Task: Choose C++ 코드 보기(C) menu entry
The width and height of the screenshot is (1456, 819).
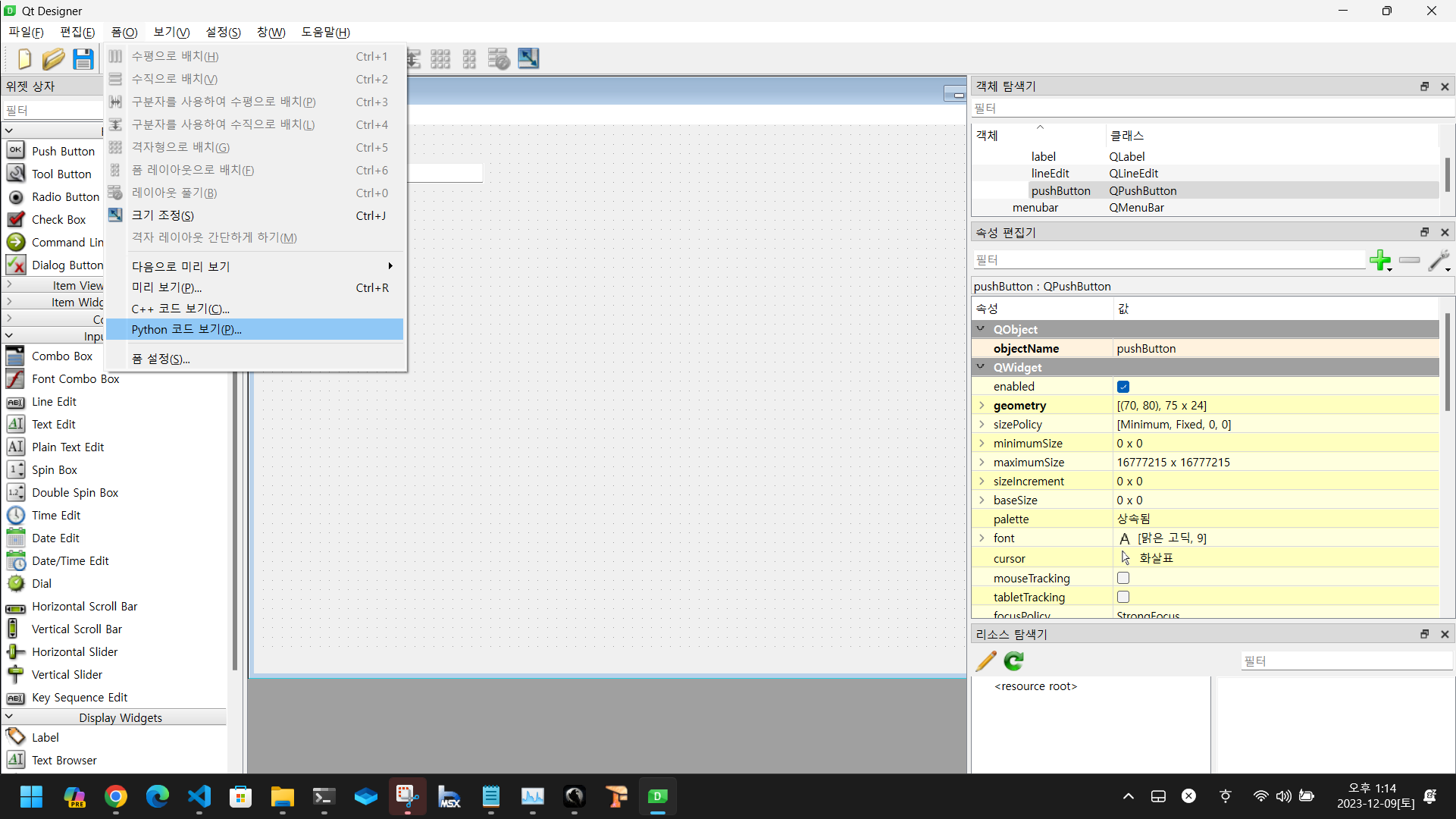Action: 255,309
